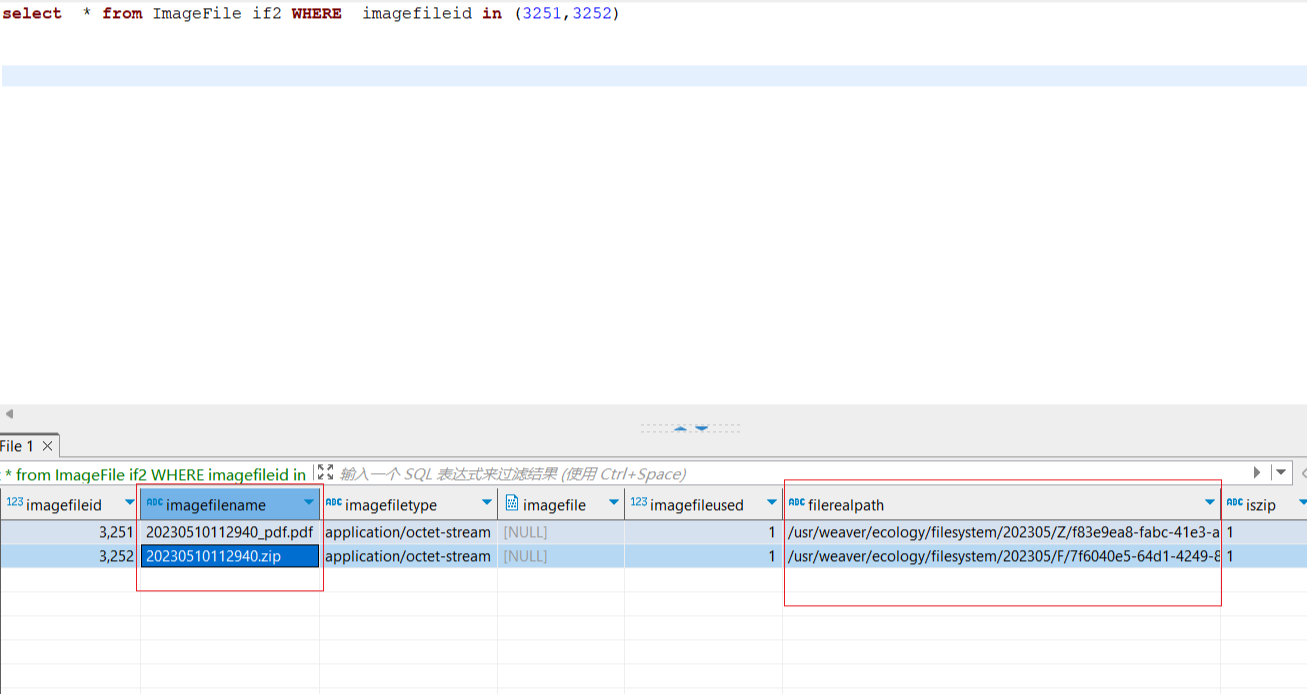Open iszip column filter dropdown

pyautogui.click(x=1301, y=503)
